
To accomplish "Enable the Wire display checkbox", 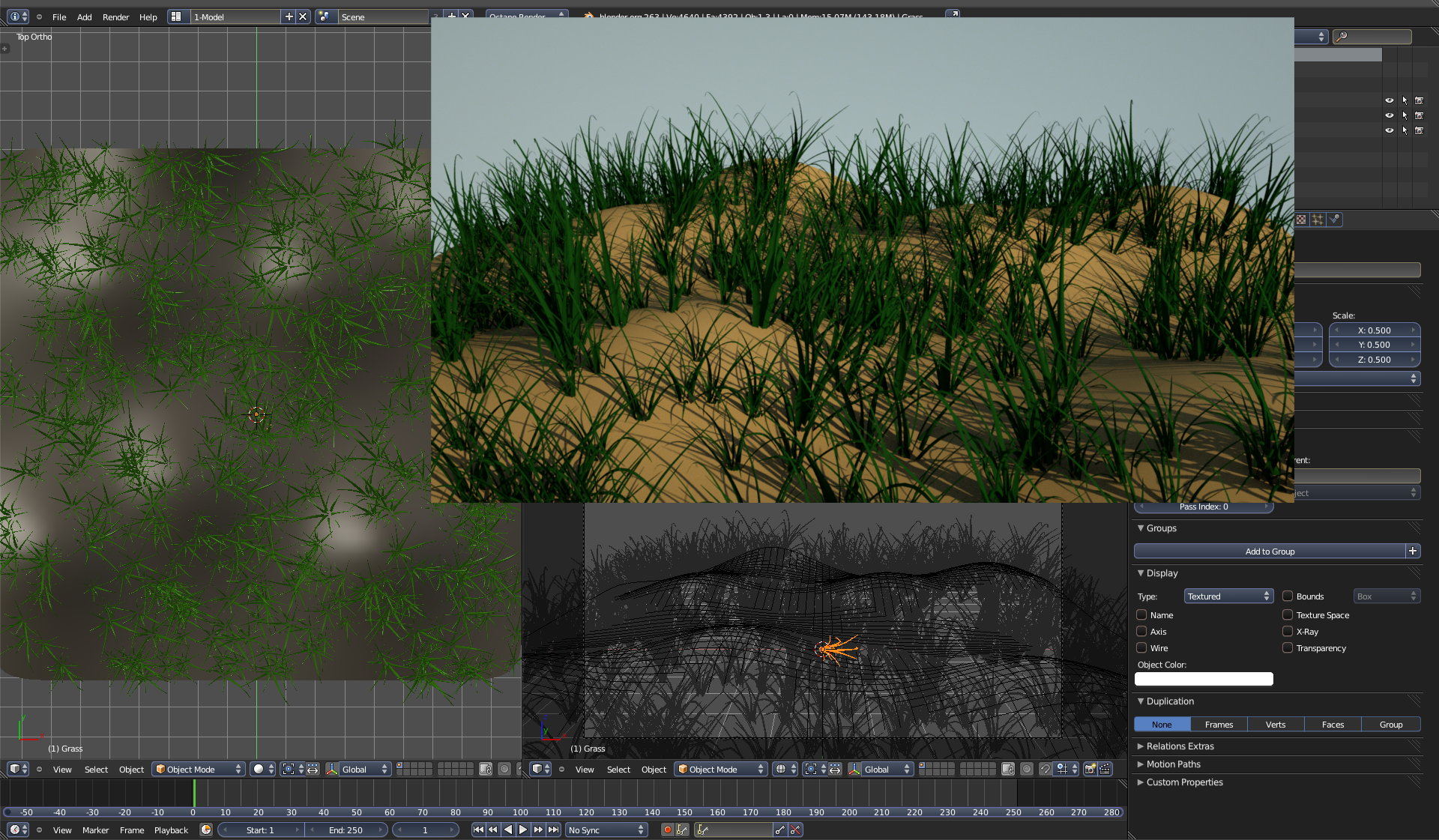I will 1141,647.
